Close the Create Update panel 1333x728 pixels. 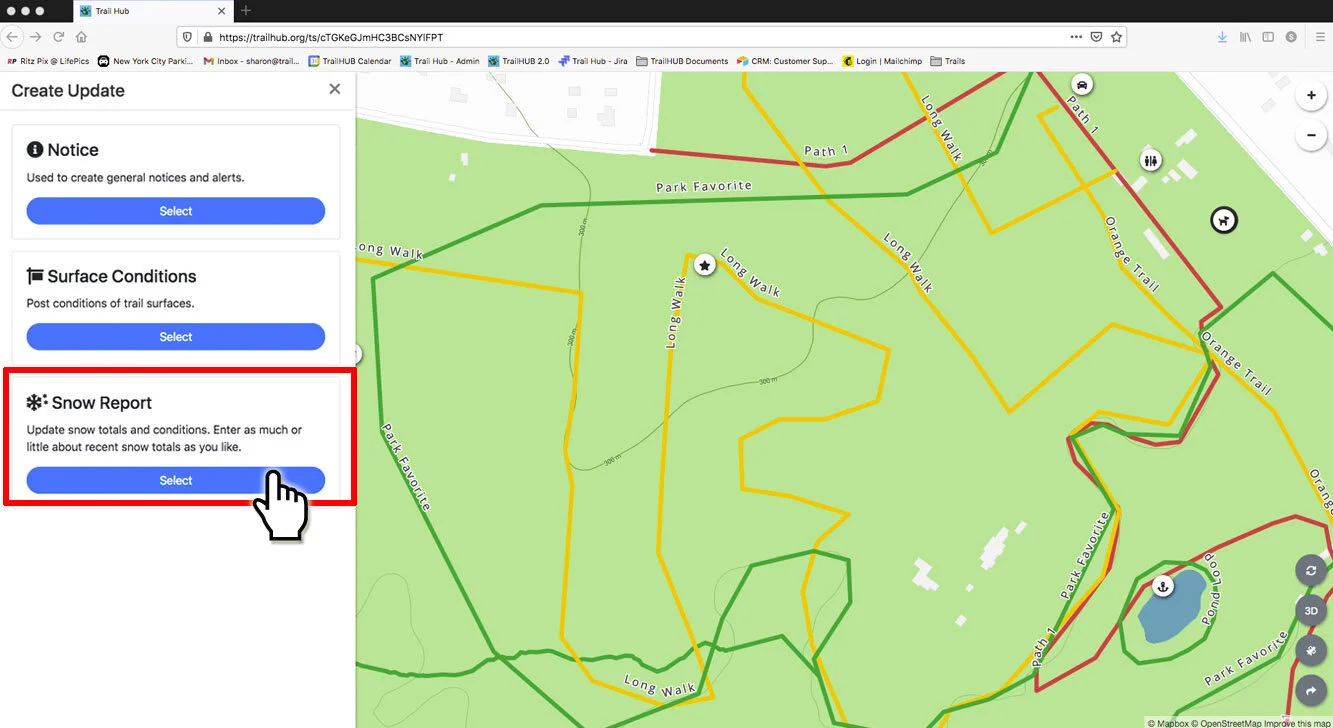pos(334,89)
